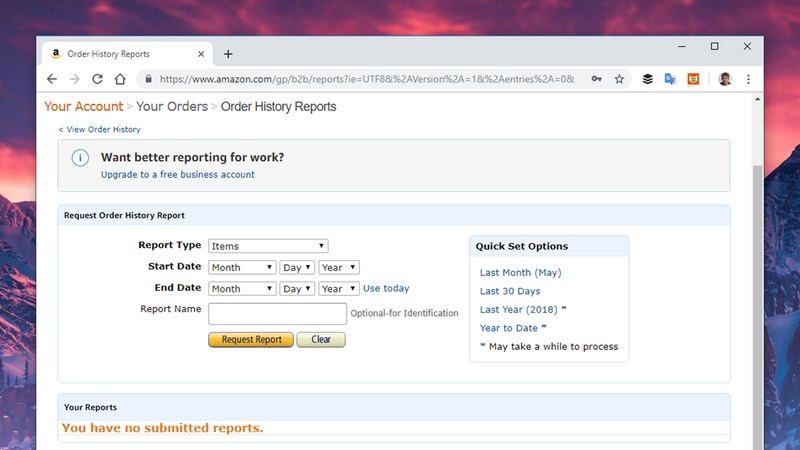Screen dimensions: 800x450
Task: Select the Order History Reports tab
Action: [128, 54]
